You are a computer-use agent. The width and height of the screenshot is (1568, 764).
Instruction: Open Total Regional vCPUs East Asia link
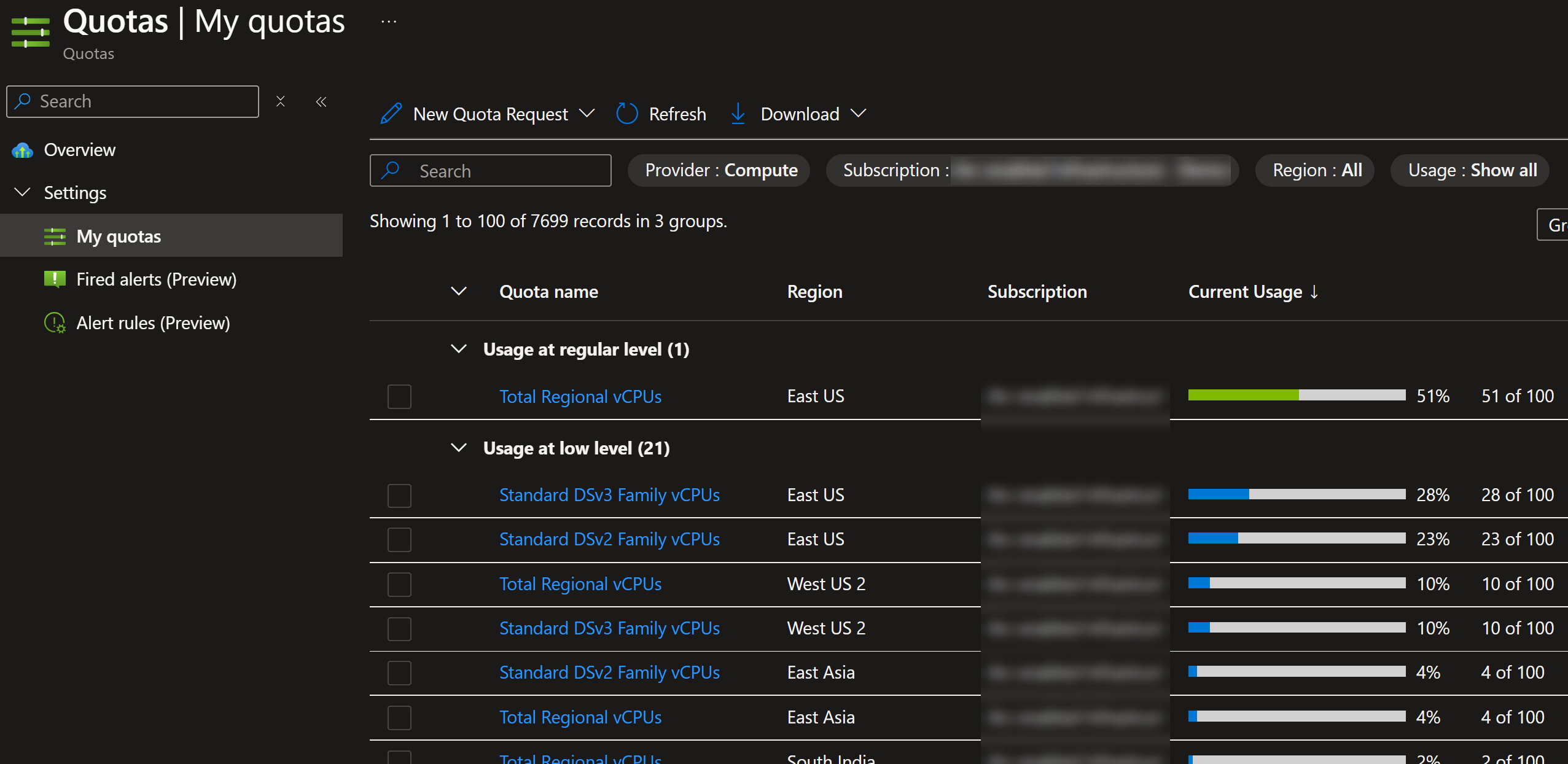coord(580,717)
